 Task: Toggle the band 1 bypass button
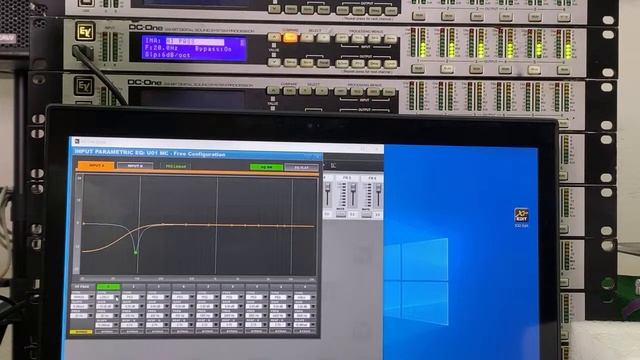107,332
